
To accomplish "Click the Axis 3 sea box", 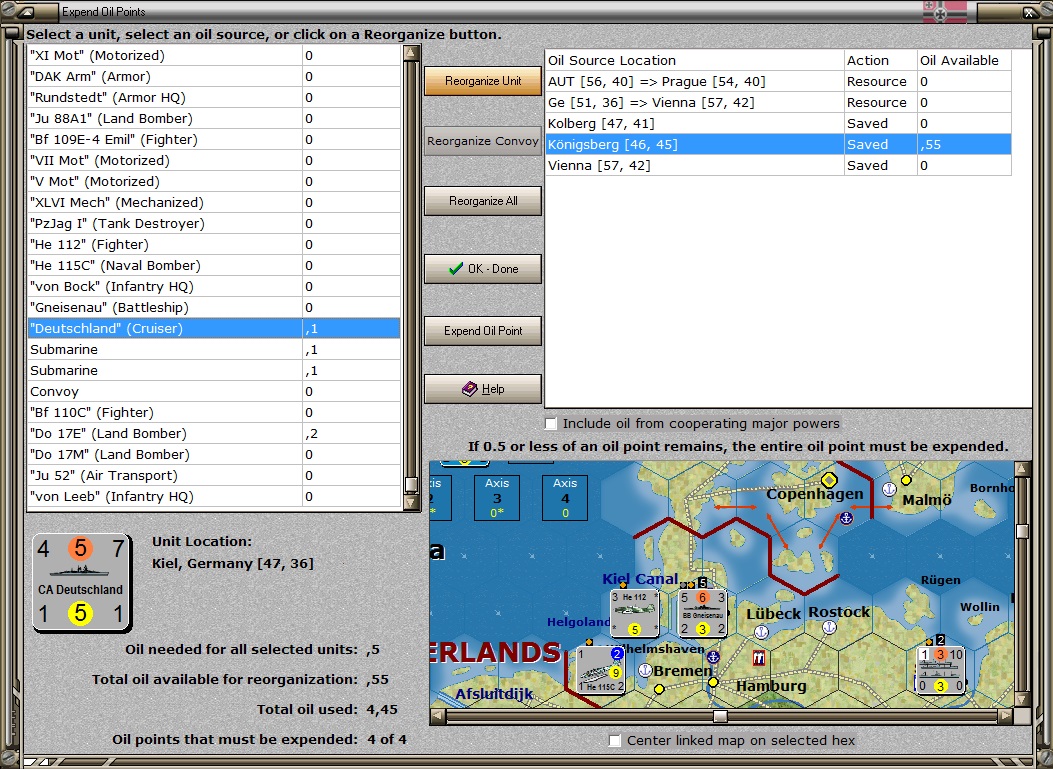I will pos(497,498).
